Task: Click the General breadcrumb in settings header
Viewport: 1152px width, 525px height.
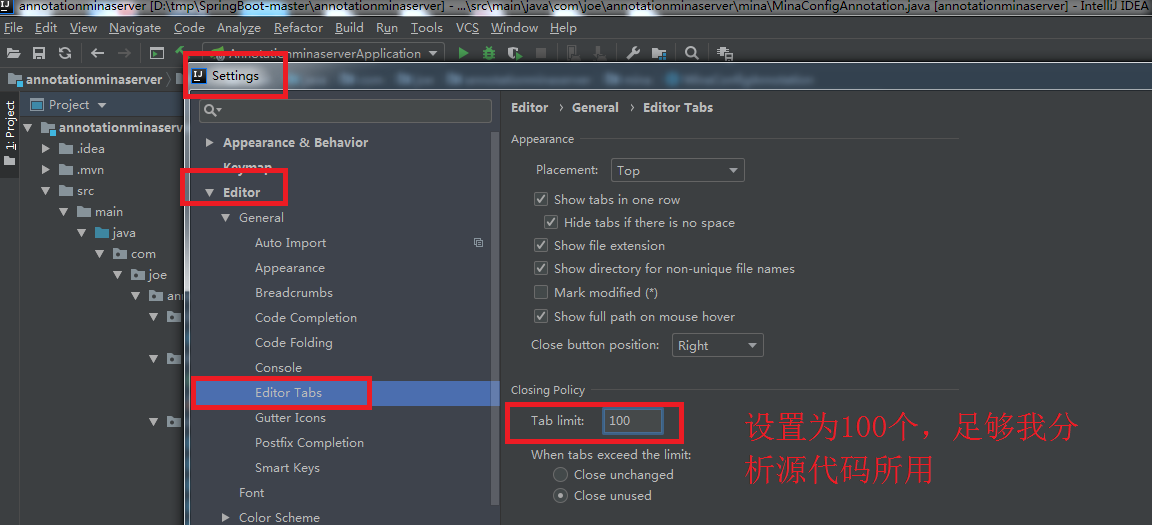Action: pos(595,107)
